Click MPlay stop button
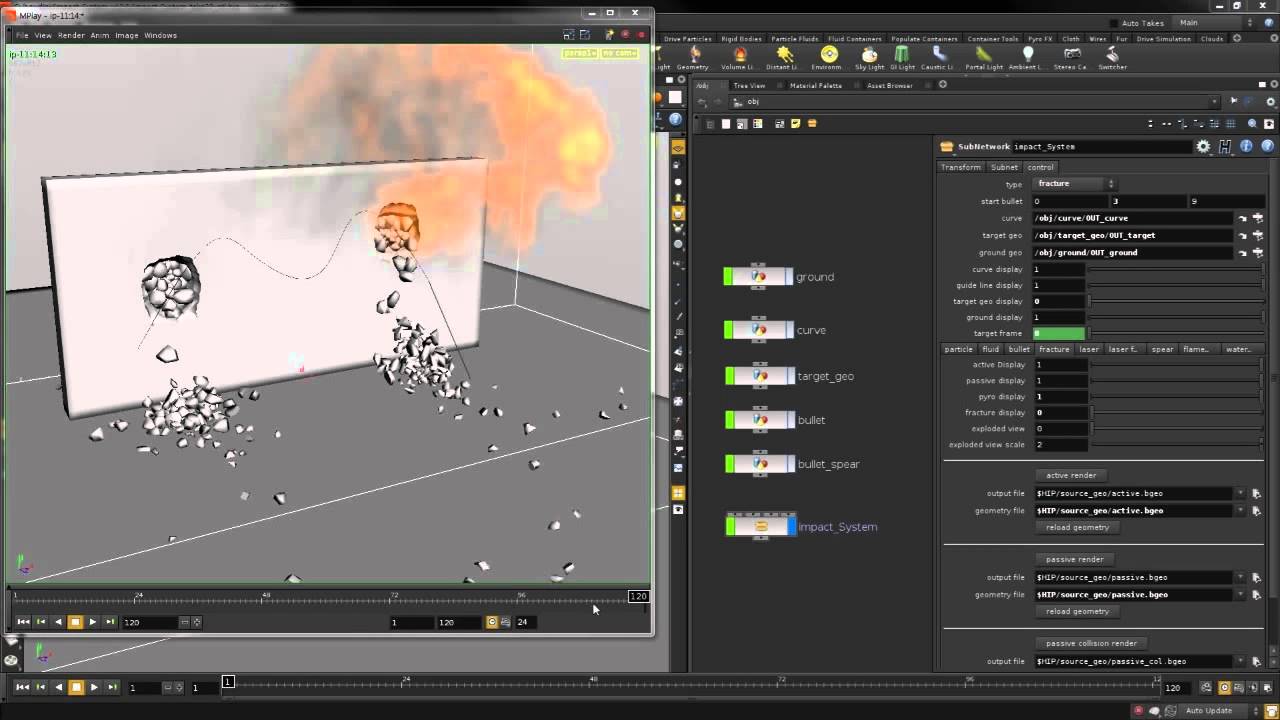Viewport: 1280px width, 720px height. tap(75, 622)
